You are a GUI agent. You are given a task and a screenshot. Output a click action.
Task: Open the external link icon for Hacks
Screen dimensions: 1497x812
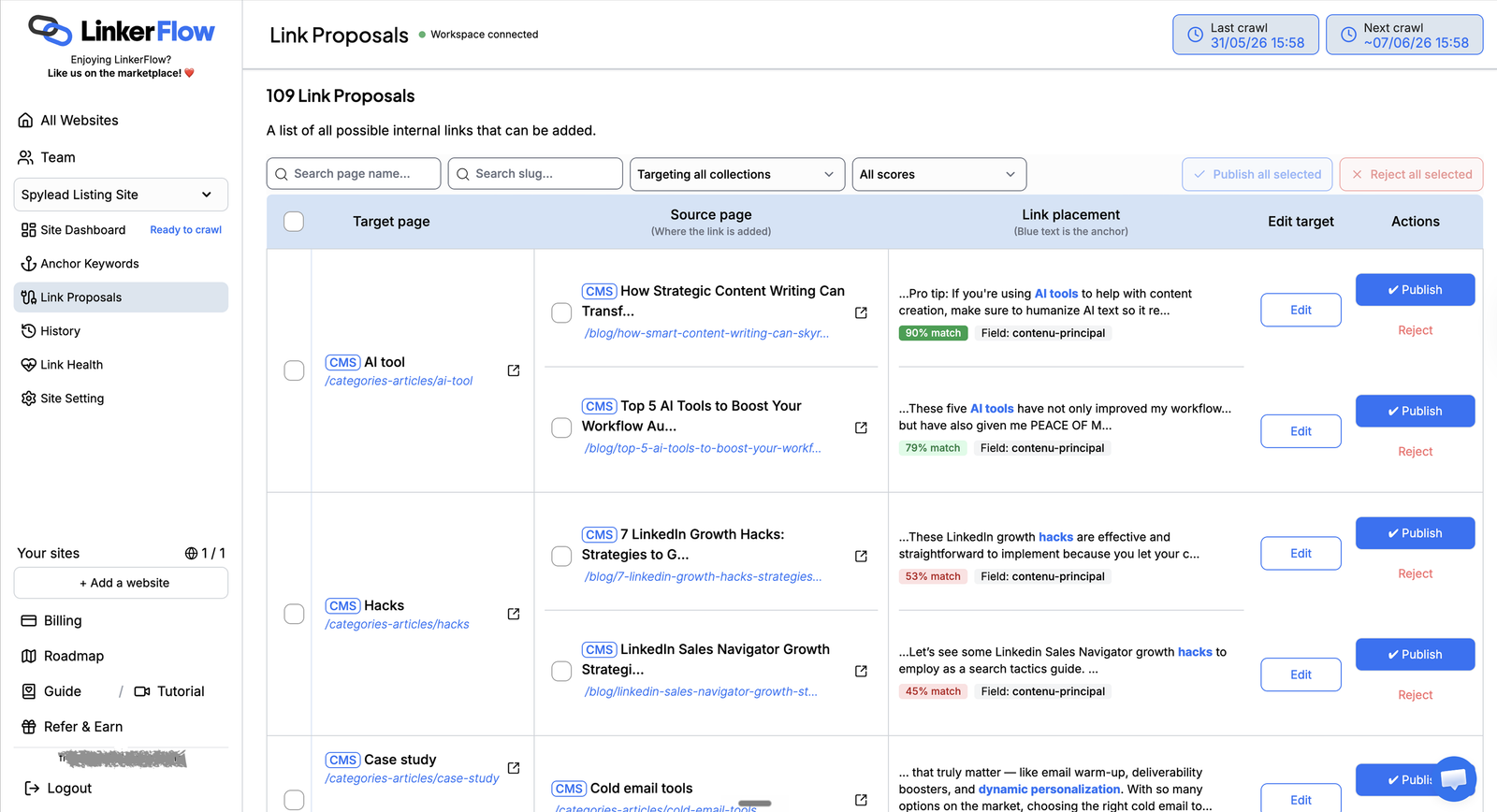[514, 614]
